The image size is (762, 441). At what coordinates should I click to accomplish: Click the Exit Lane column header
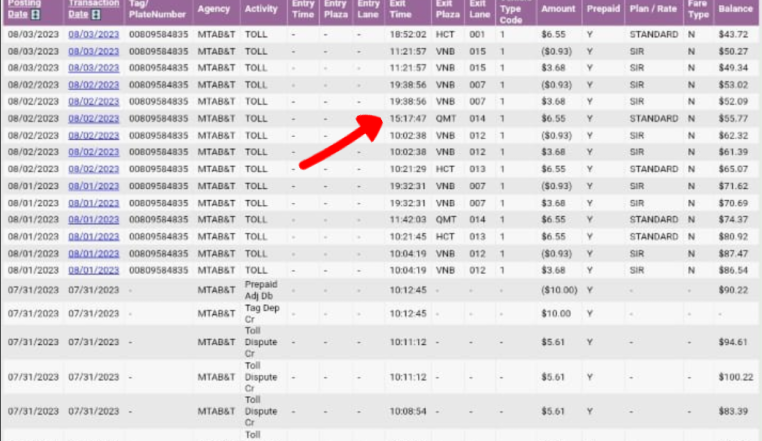480,9
